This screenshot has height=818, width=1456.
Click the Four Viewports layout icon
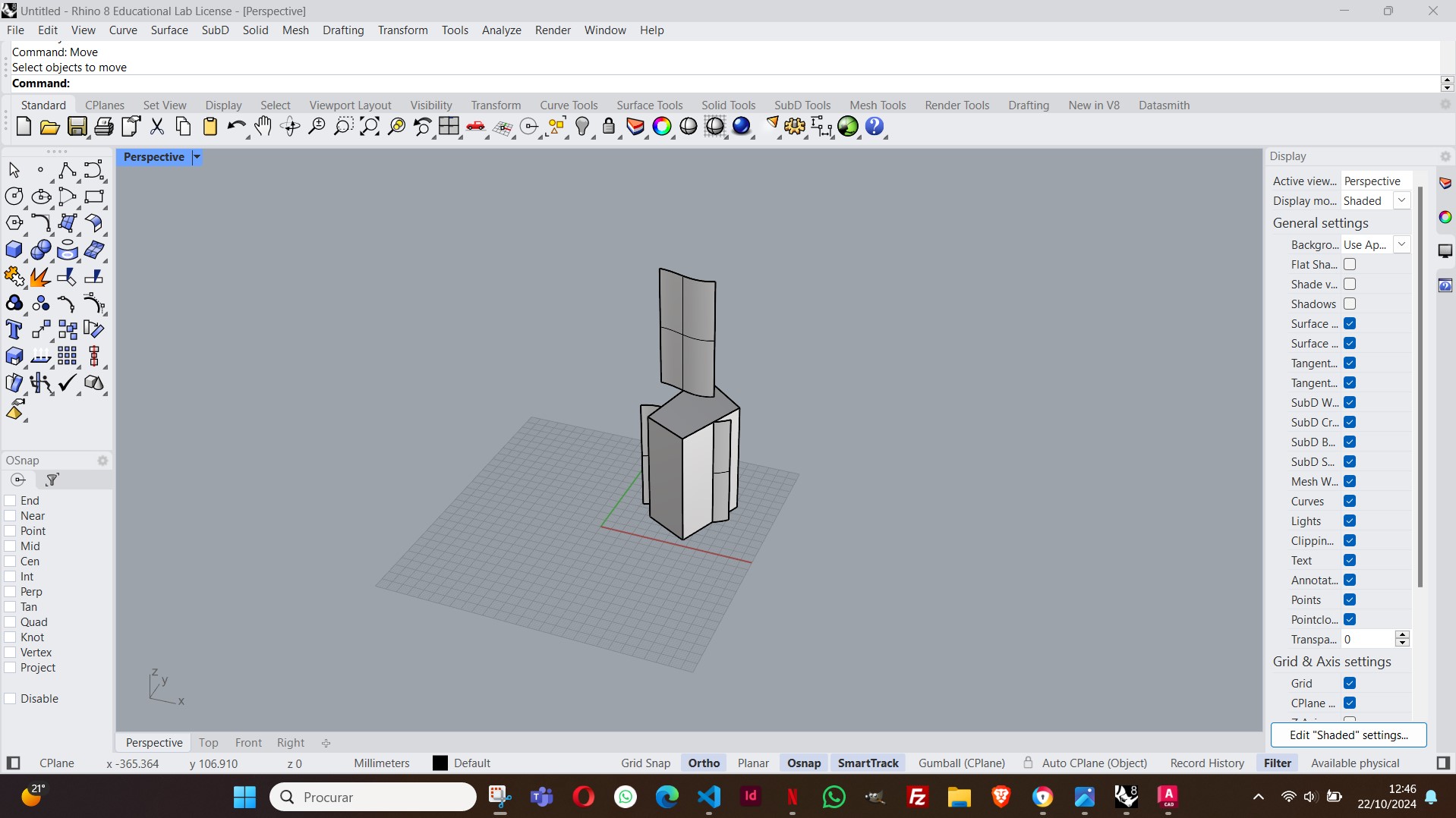pos(449,127)
